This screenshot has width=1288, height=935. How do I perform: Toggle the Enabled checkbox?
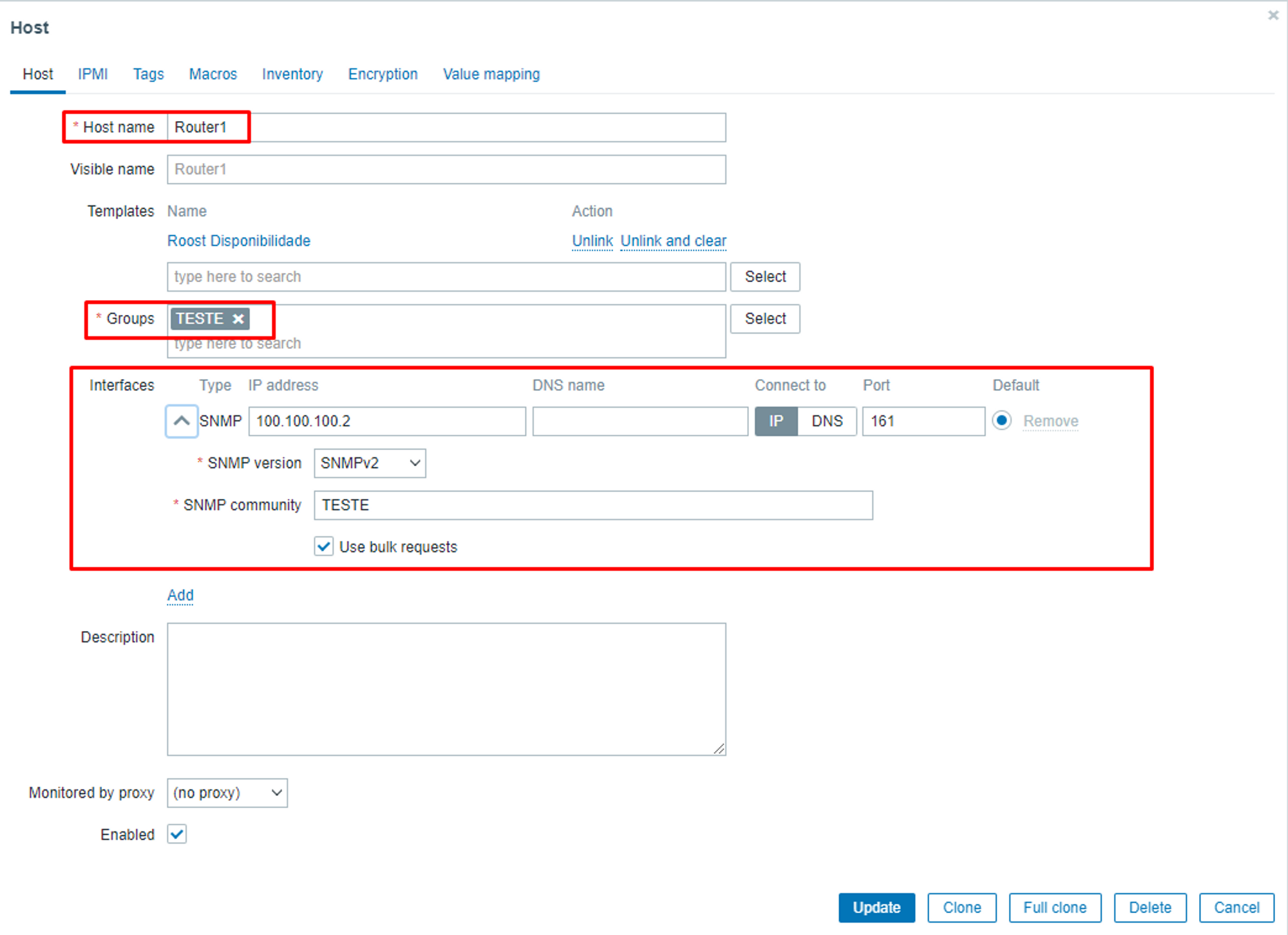click(x=177, y=834)
